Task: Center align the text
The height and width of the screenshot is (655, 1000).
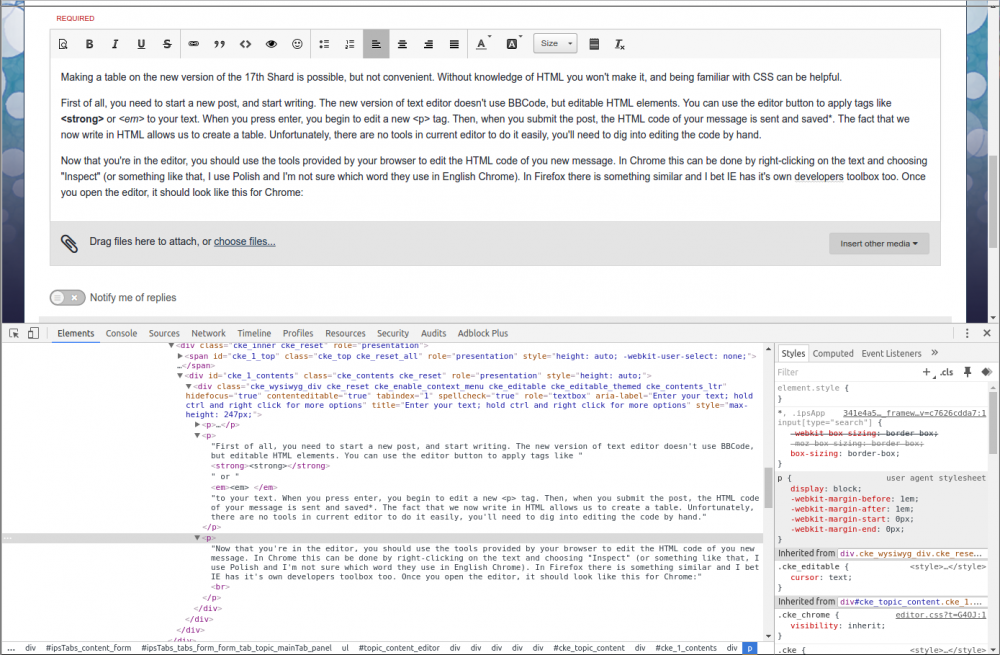Action: tap(402, 44)
